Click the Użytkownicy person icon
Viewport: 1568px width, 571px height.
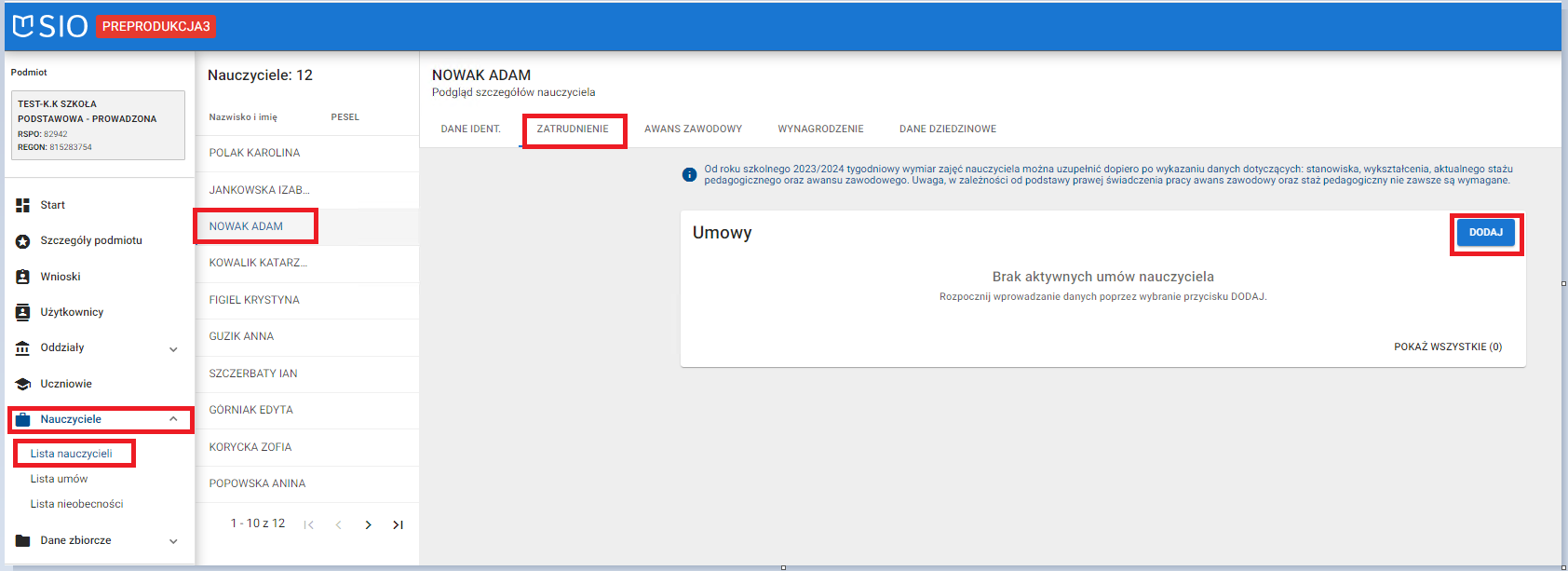point(23,312)
